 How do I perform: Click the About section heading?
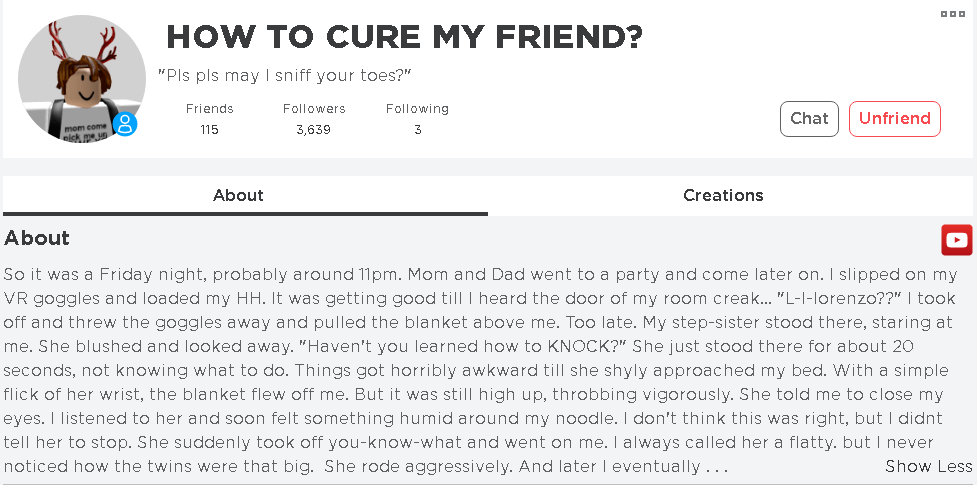coord(37,238)
